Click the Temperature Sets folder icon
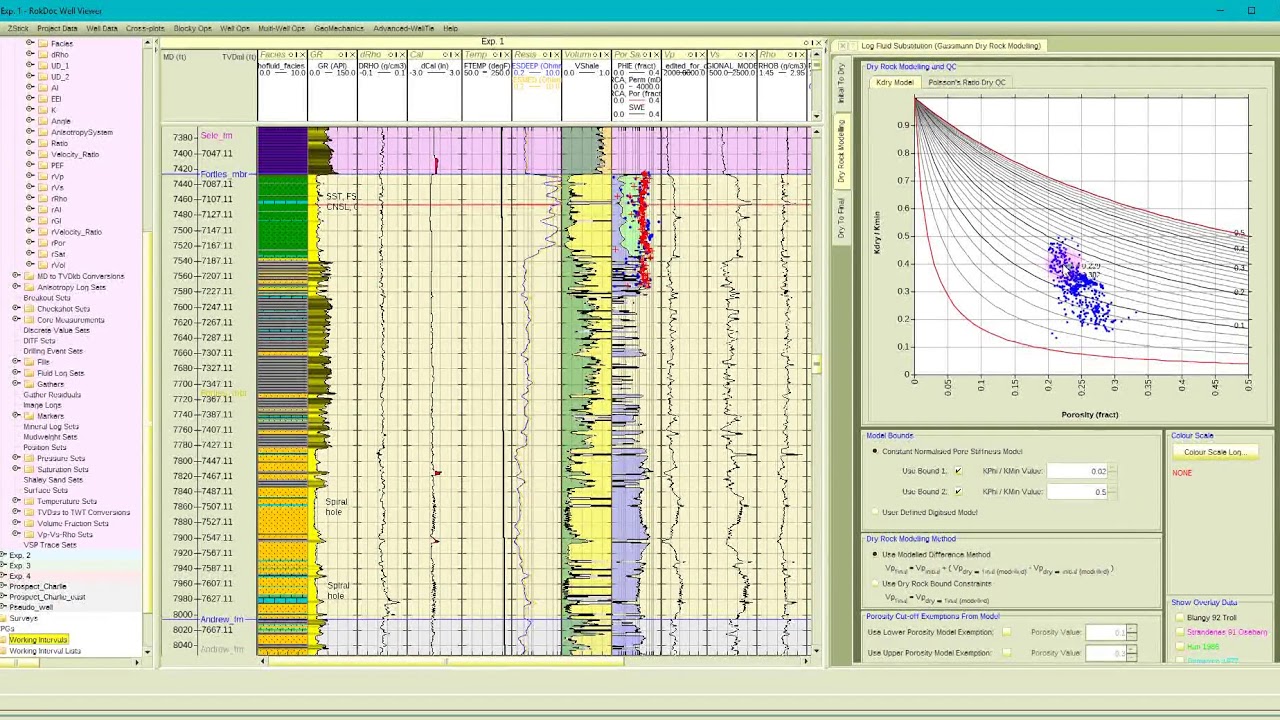 (x=29, y=501)
